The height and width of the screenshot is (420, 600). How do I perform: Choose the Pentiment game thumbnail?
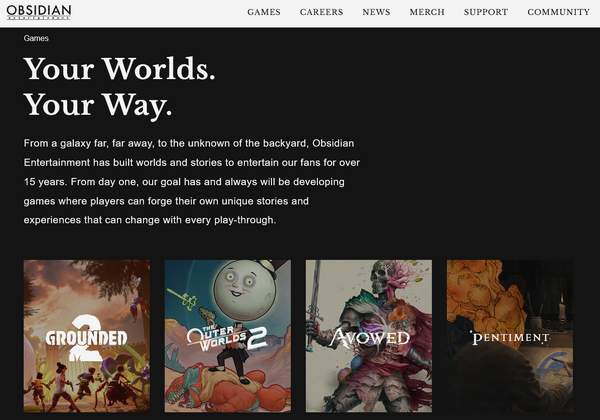(x=510, y=336)
